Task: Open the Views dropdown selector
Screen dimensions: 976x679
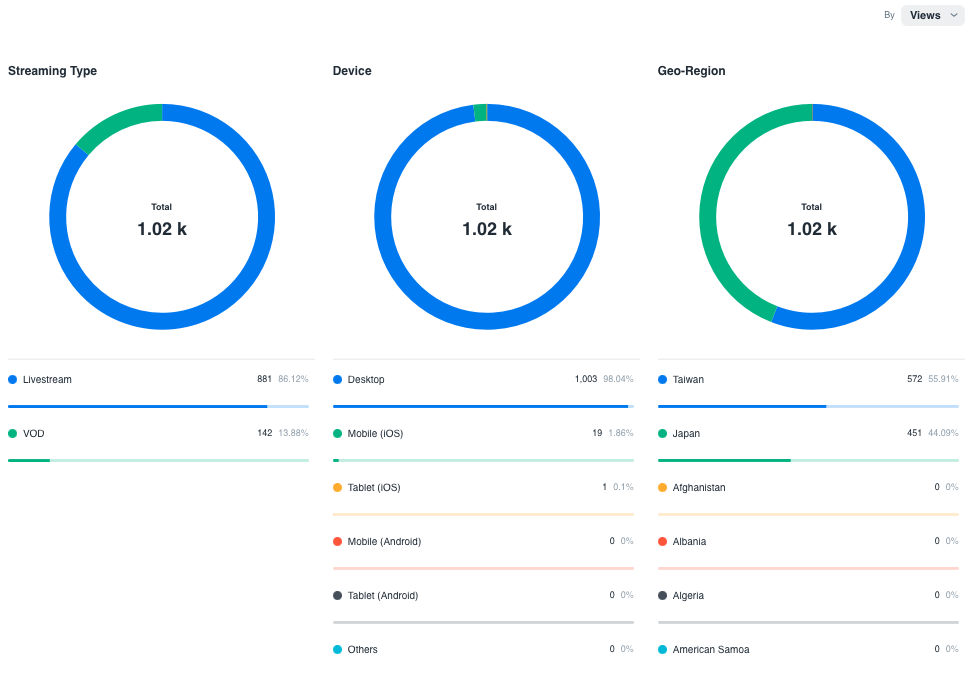Action: (932, 15)
